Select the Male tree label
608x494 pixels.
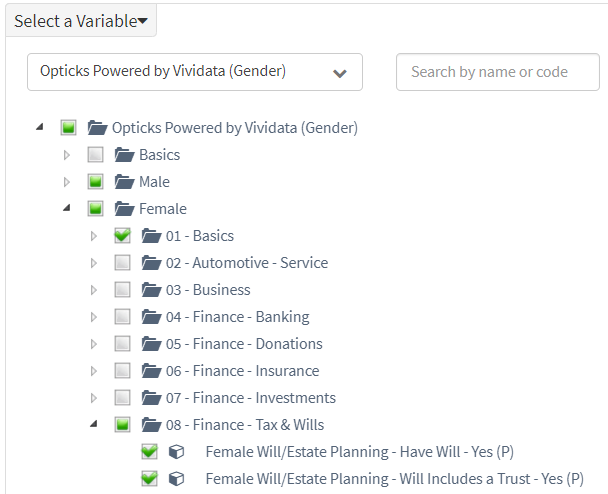coord(154,181)
